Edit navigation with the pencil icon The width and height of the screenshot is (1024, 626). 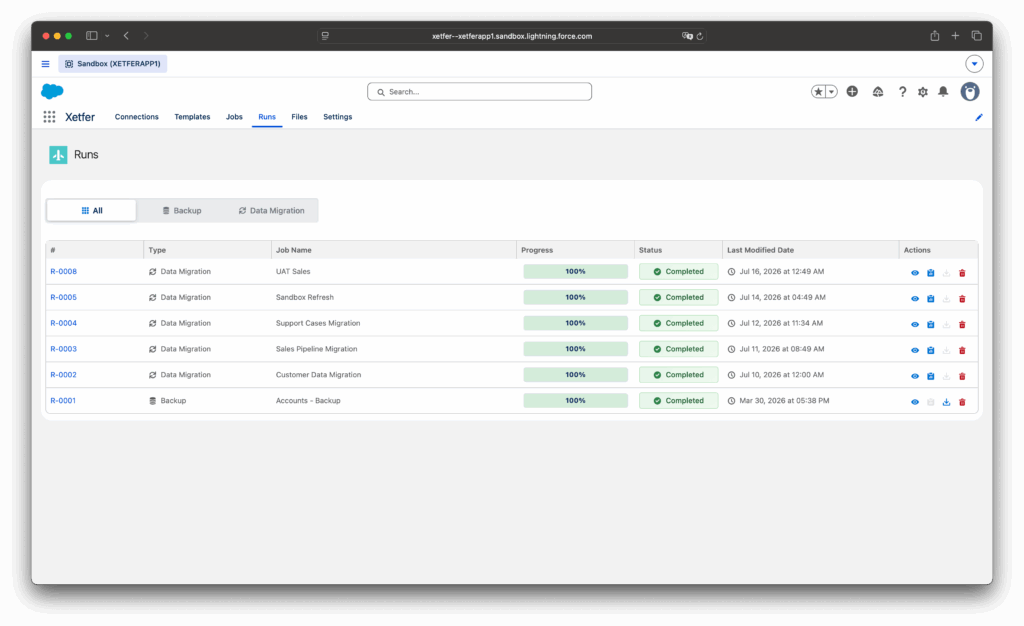[978, 117]
